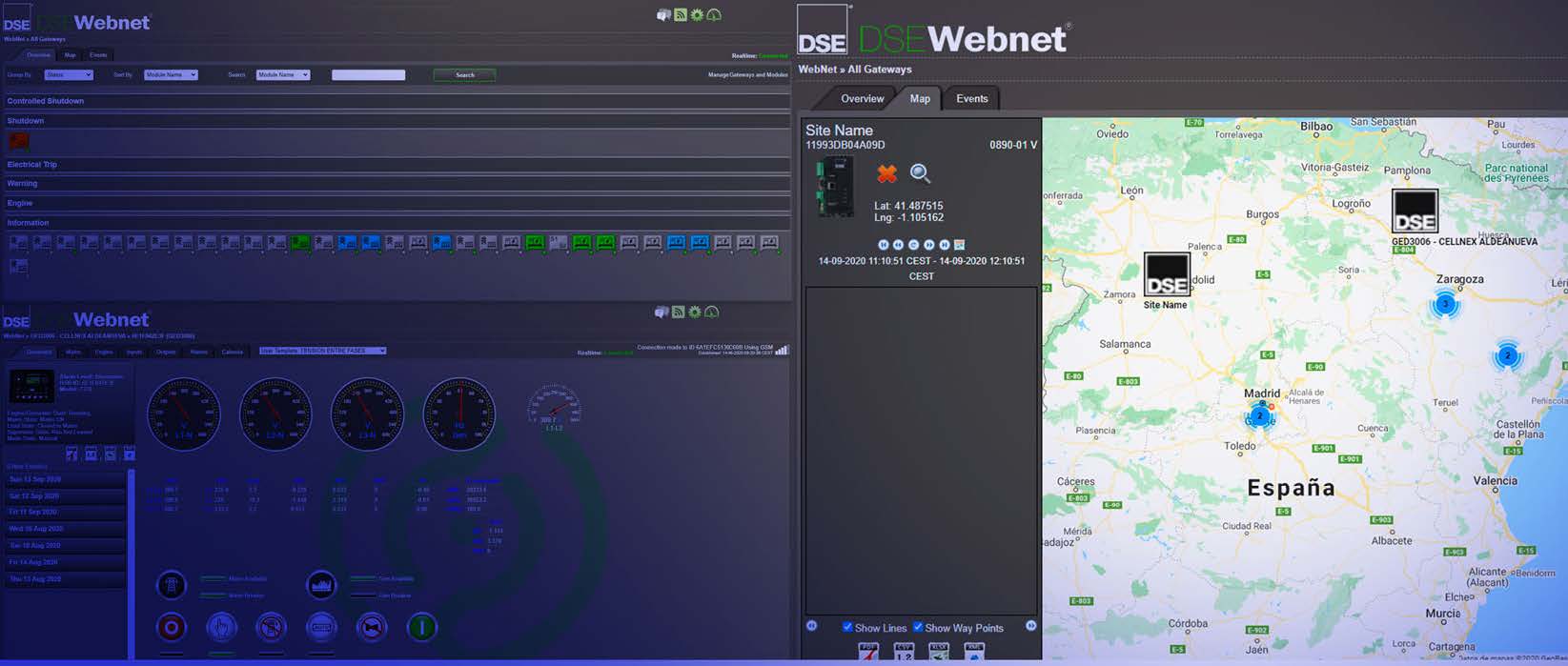The width and height of the screenshot is (1568, 666).
Task: Export track as CSV icon
Action: pyautogui.click(x=904, y=653)
